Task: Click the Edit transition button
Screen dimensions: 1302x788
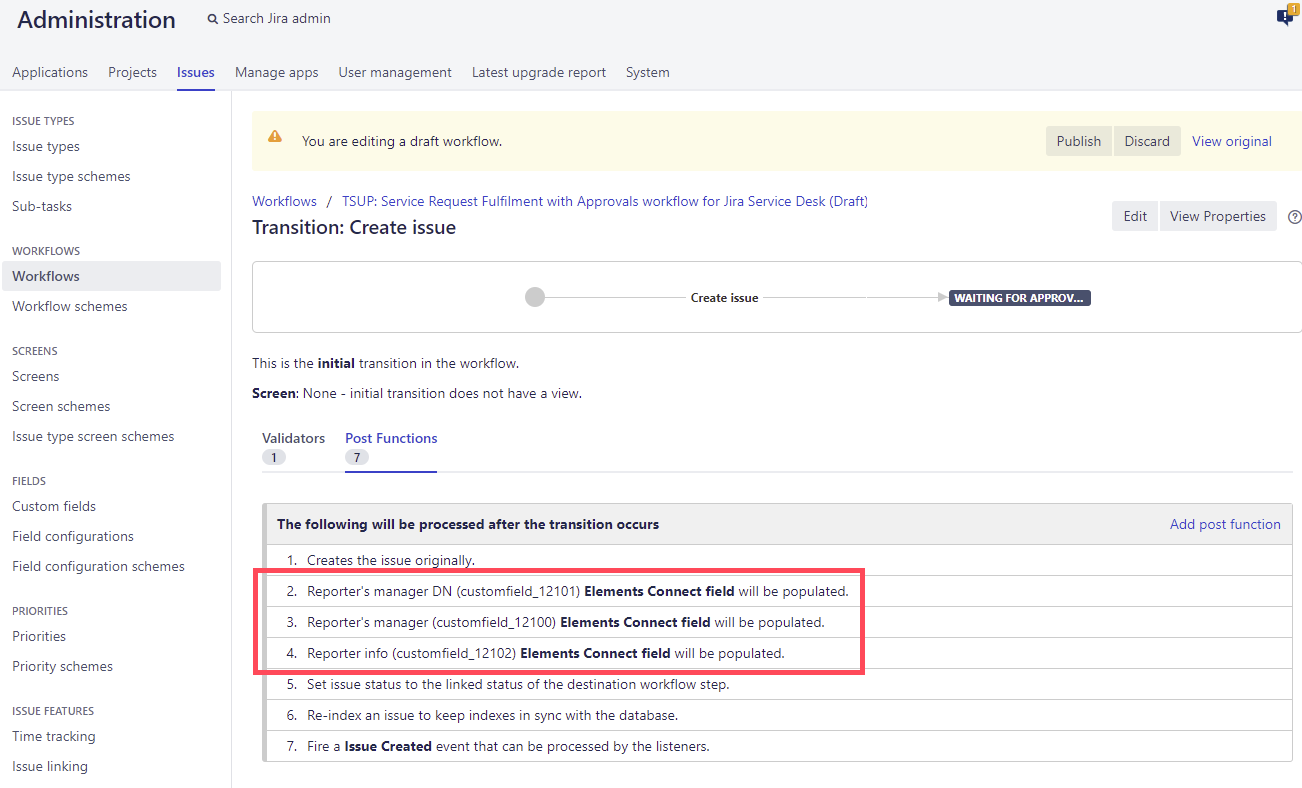Action: coord(1135,216)
